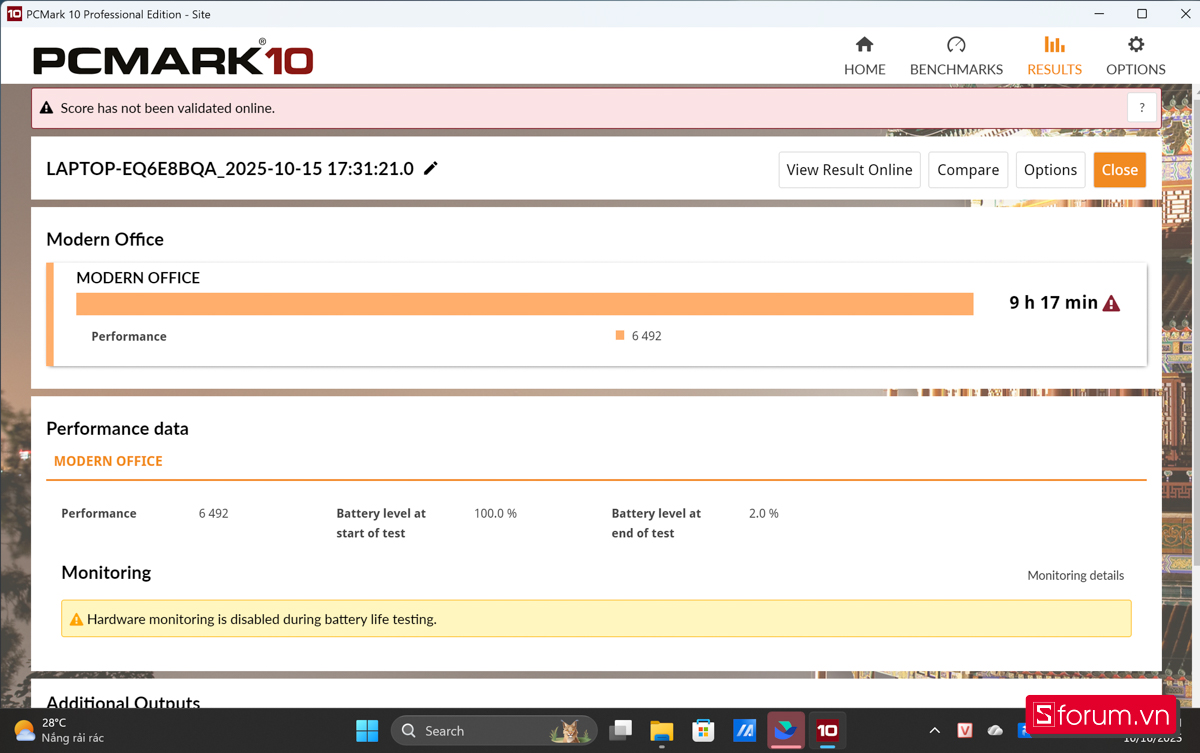This screenshot has height=753, width=1200.
Task: Click LAPTOP-EQ6E8BQA result title
Action: click(230, 168)
